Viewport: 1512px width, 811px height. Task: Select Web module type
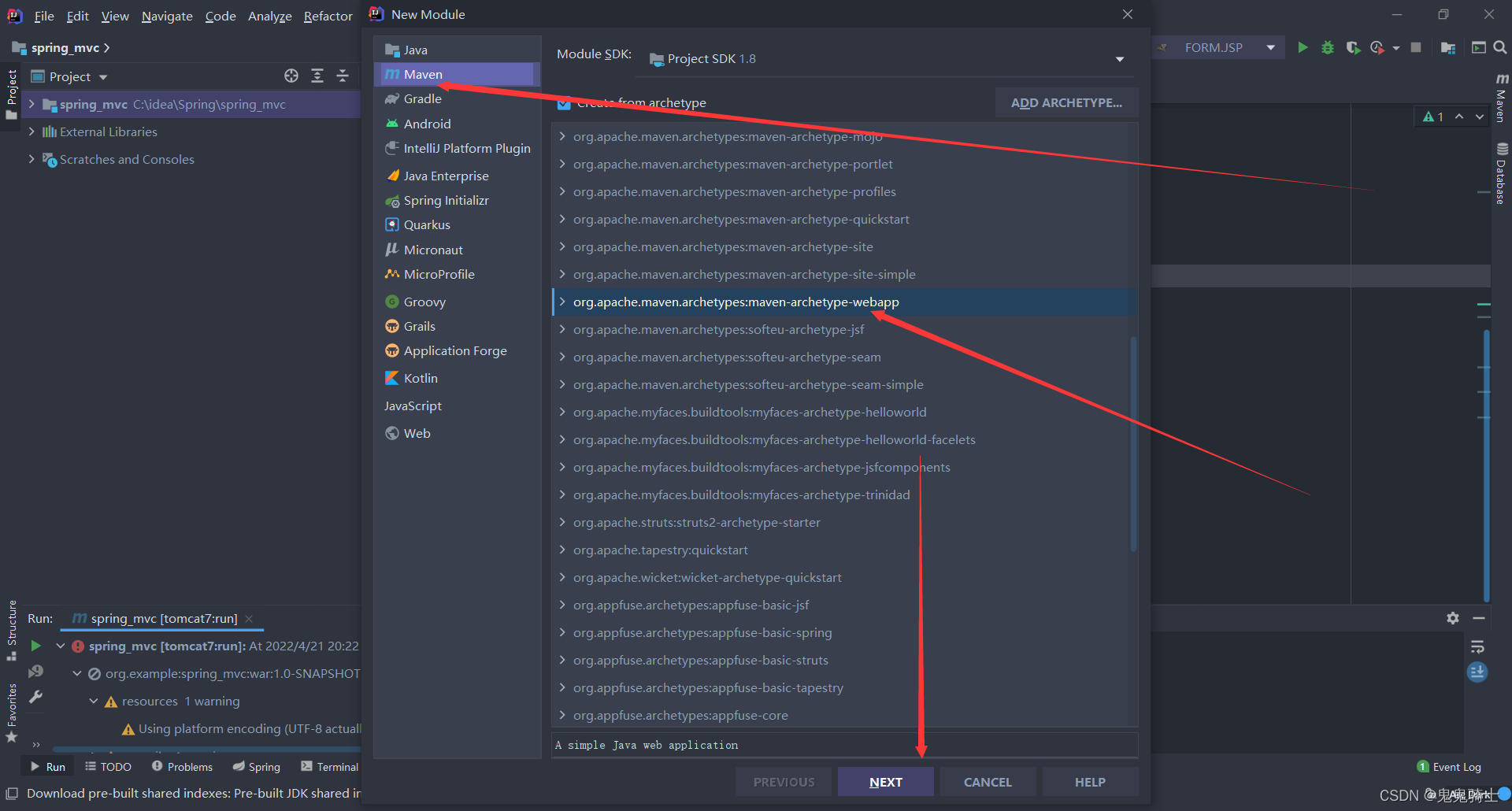click(x=457, y=433)
